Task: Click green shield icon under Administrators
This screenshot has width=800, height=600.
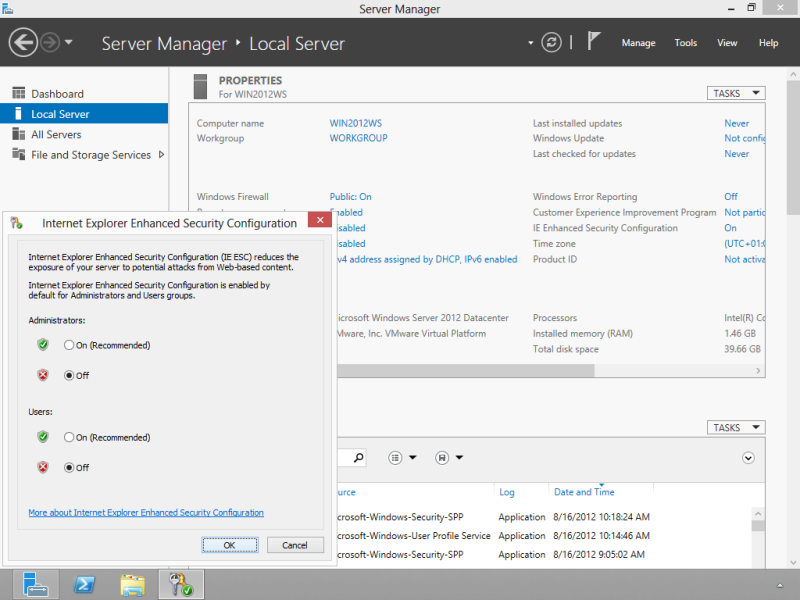Action: [43, 344]
